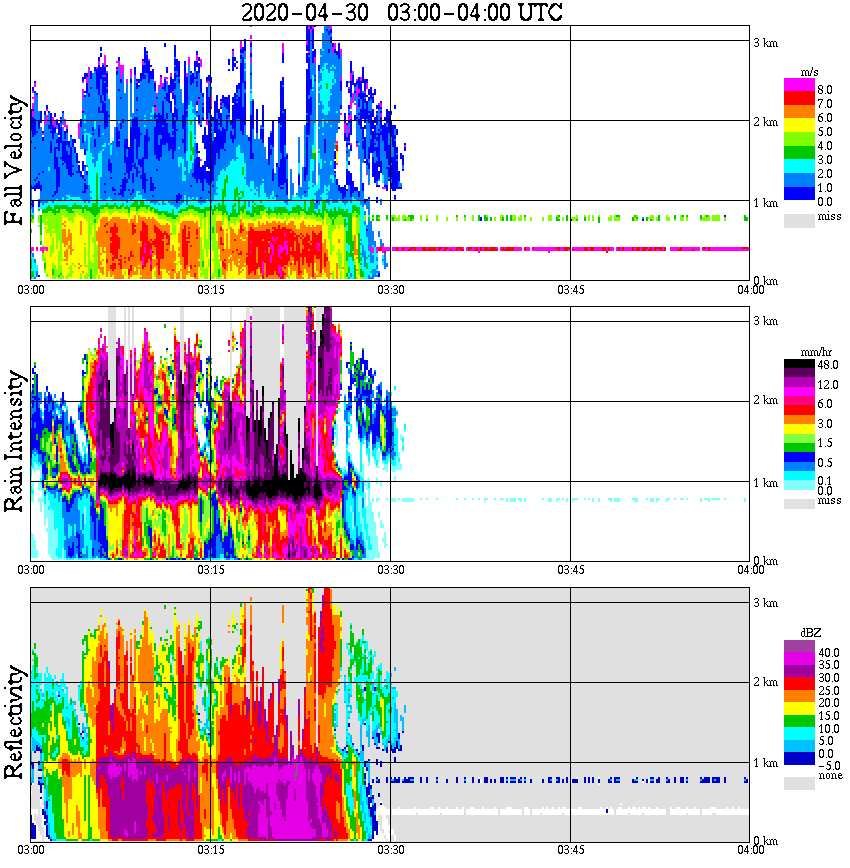The width and height of the screenshot is (850, 868).
Task: Click 03:45 tick label under Reflectivity plot
Action: coord(570,850)
